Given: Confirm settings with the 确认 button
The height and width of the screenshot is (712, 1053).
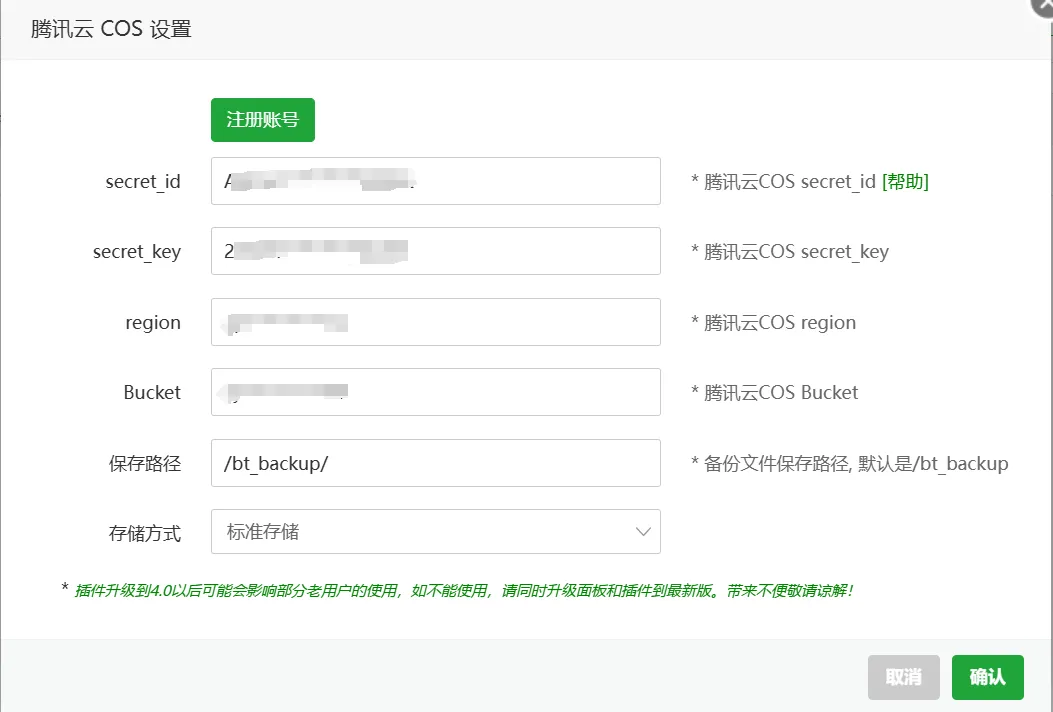Looking at the screenshot, I should 988,677.
